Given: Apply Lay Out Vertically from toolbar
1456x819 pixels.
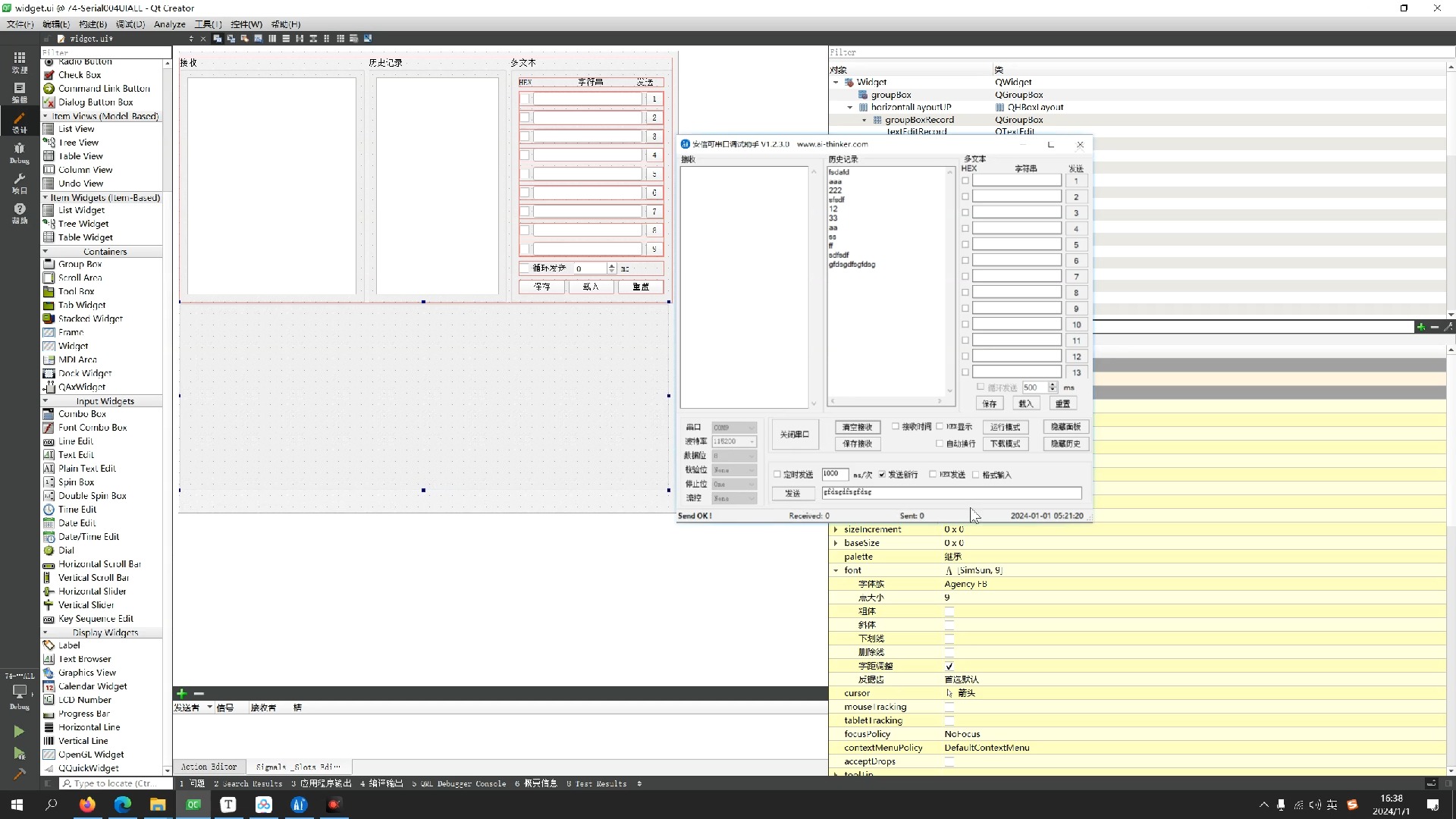Looking at the screenshot, I should [286, 38].
